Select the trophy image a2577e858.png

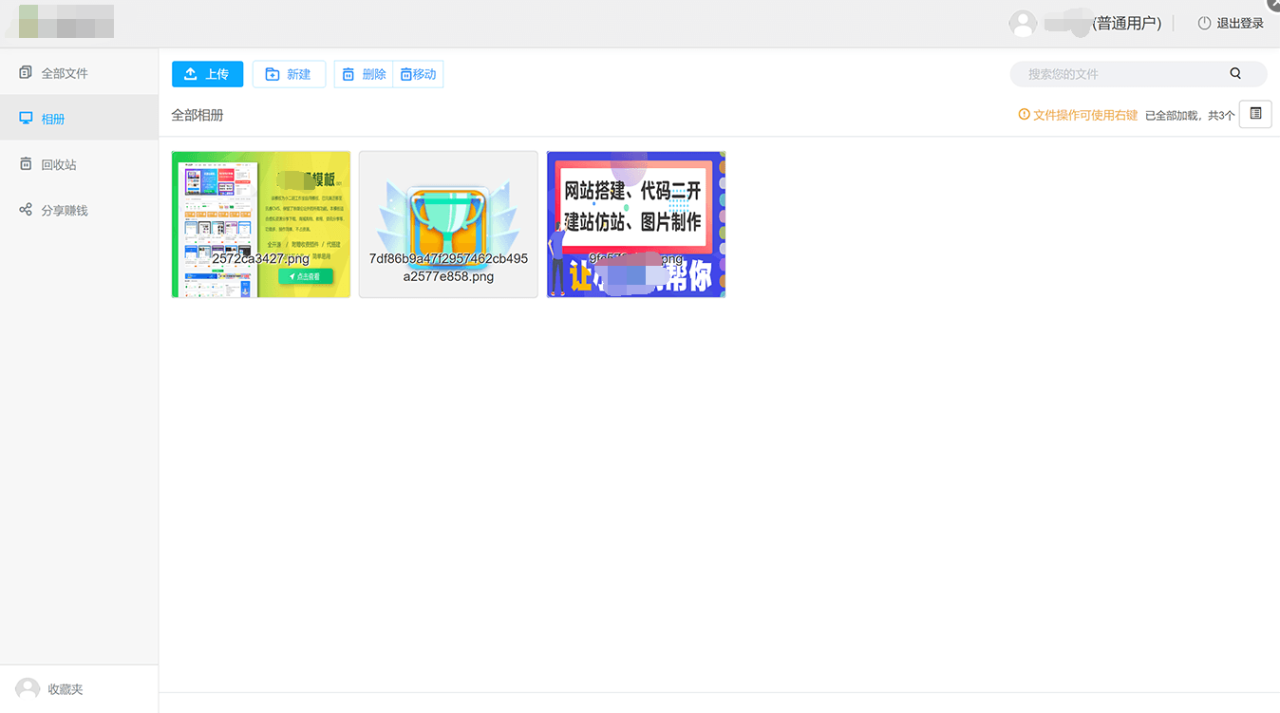[x=448, y=224]
